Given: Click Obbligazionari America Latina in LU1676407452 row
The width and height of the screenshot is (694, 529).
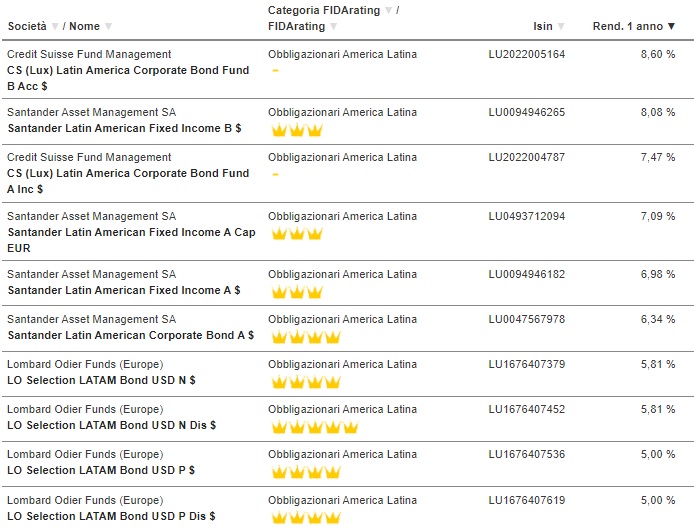Looking at the screenshot, I should (342, 409).
